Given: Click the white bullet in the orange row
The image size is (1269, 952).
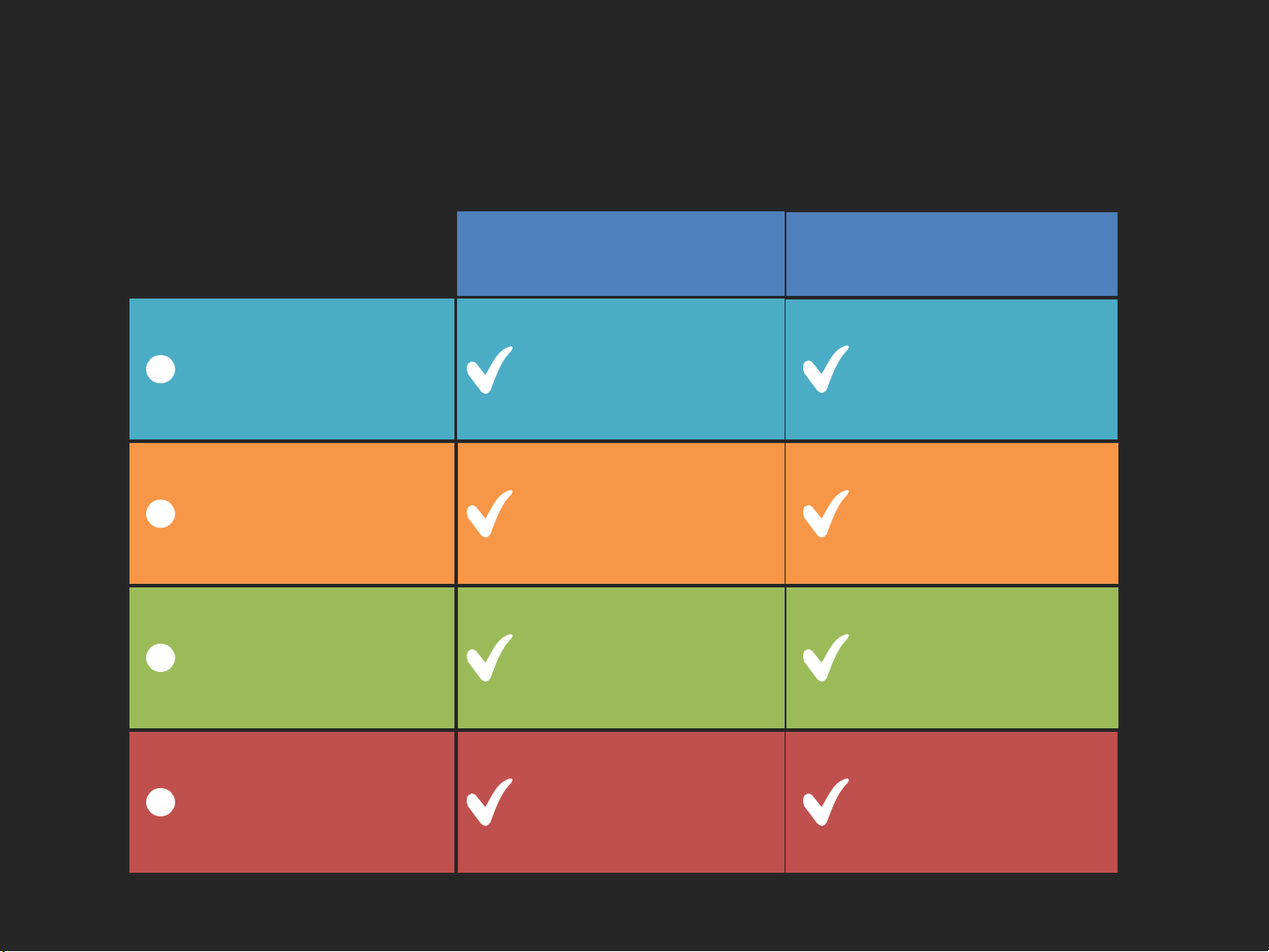Looking at the screenshot, I should click(160, 513).
